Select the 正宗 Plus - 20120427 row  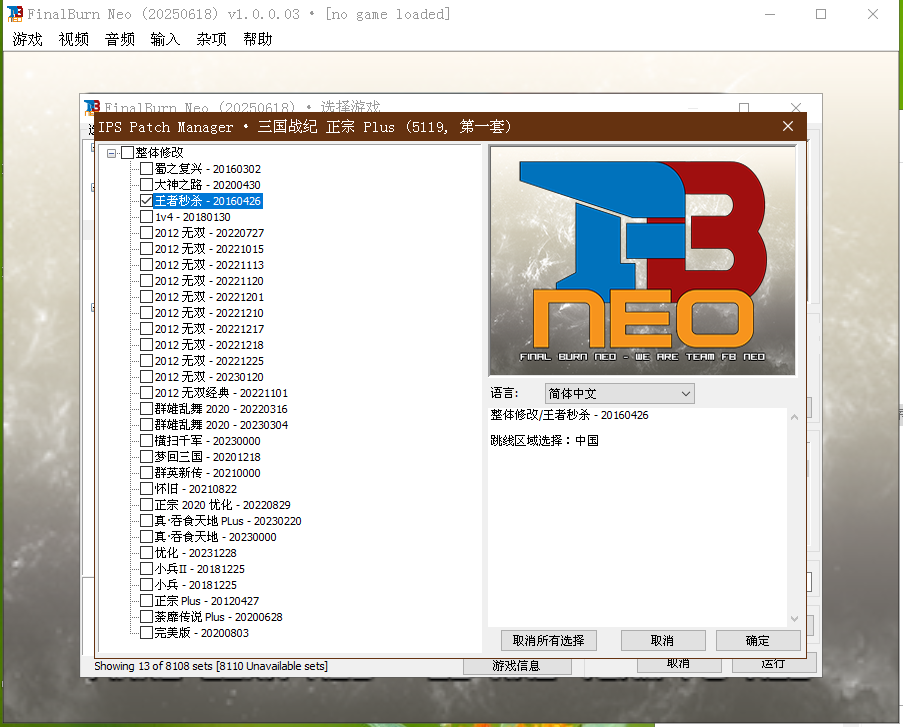coord(207,601)
